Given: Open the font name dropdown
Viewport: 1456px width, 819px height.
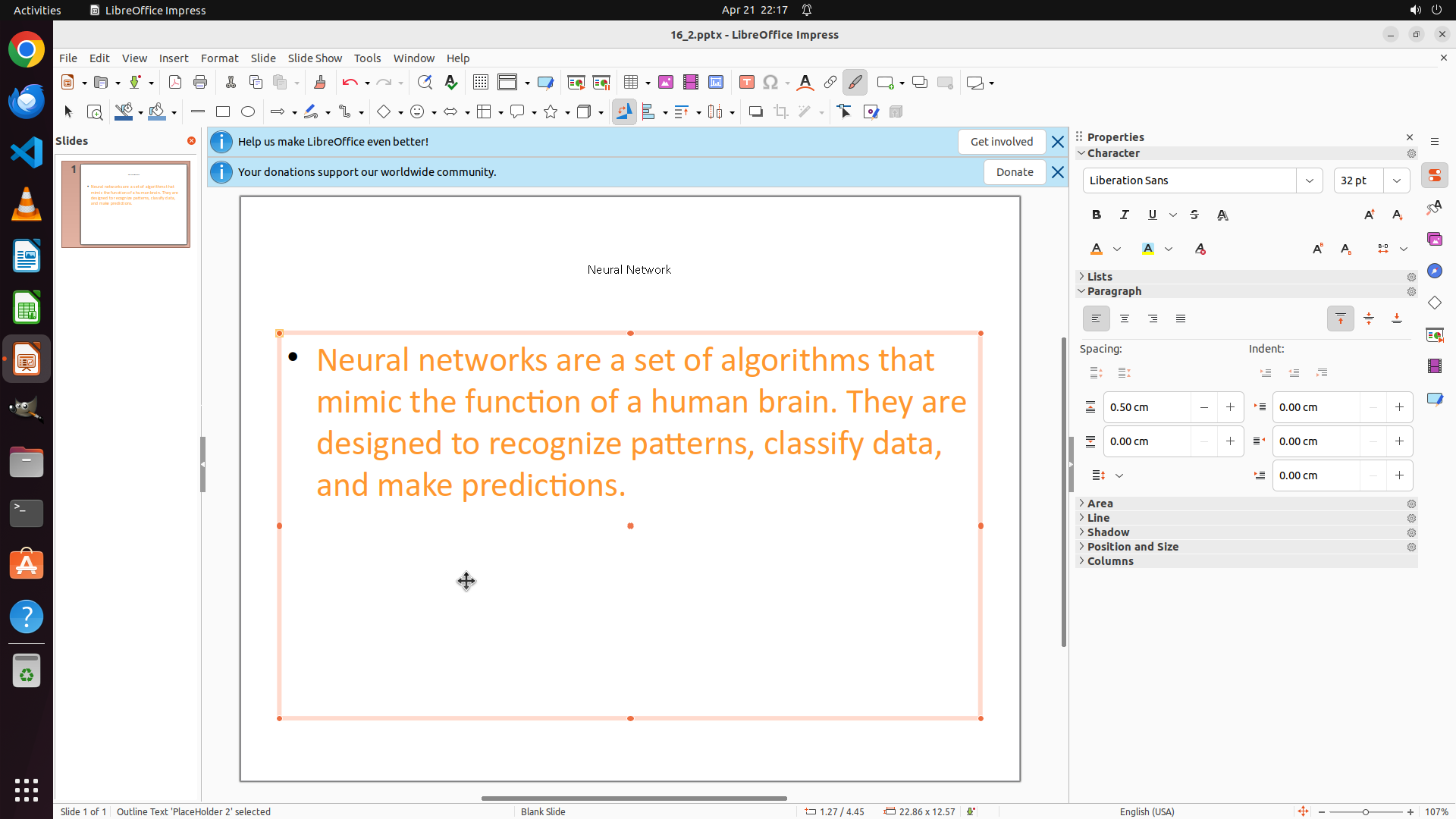Looking at the screenshot, I should tap(1310, 180).
